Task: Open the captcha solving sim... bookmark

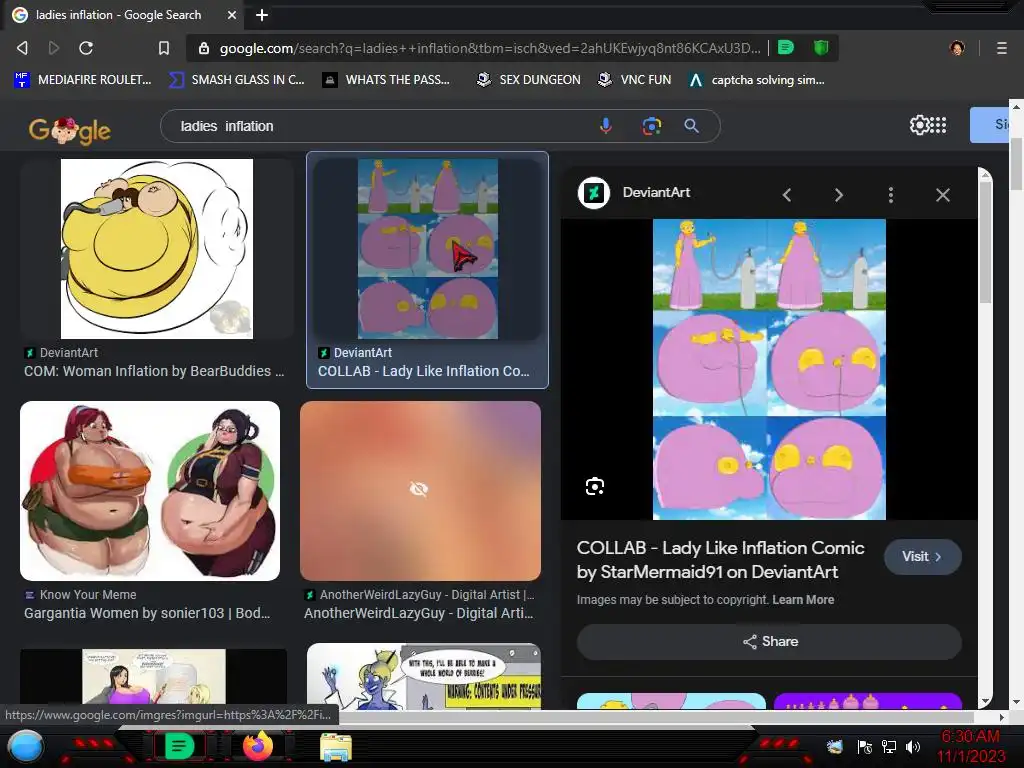Action: click(x=758, y=80)
